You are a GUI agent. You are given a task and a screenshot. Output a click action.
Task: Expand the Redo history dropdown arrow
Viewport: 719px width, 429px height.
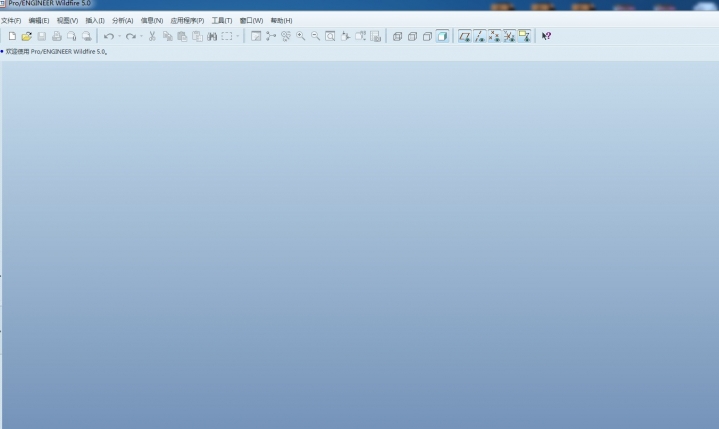pyautogui.click(x=141, y=36)
